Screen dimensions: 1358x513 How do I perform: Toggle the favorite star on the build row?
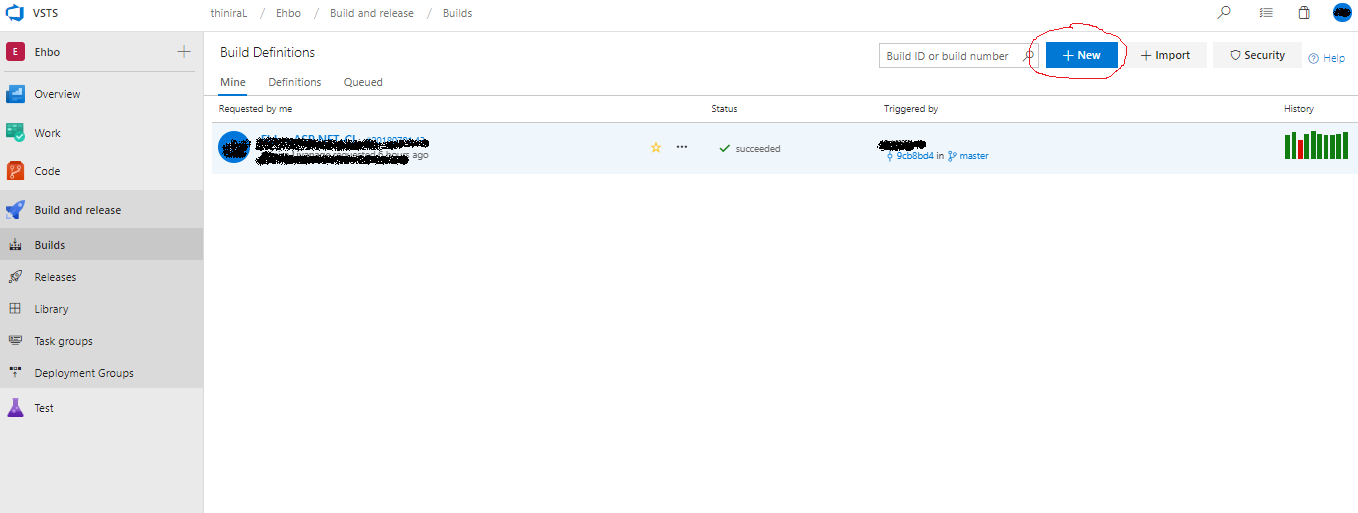click(656, 147)
